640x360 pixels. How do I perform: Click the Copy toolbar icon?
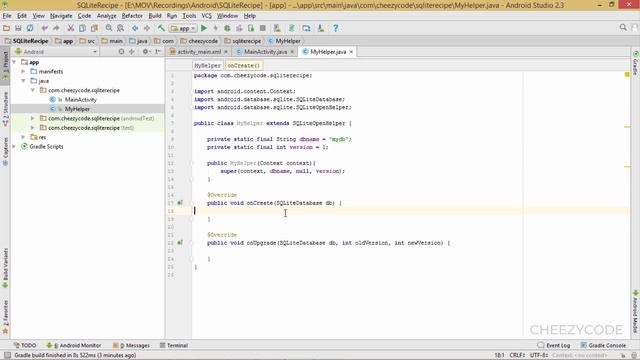(82, 28)
